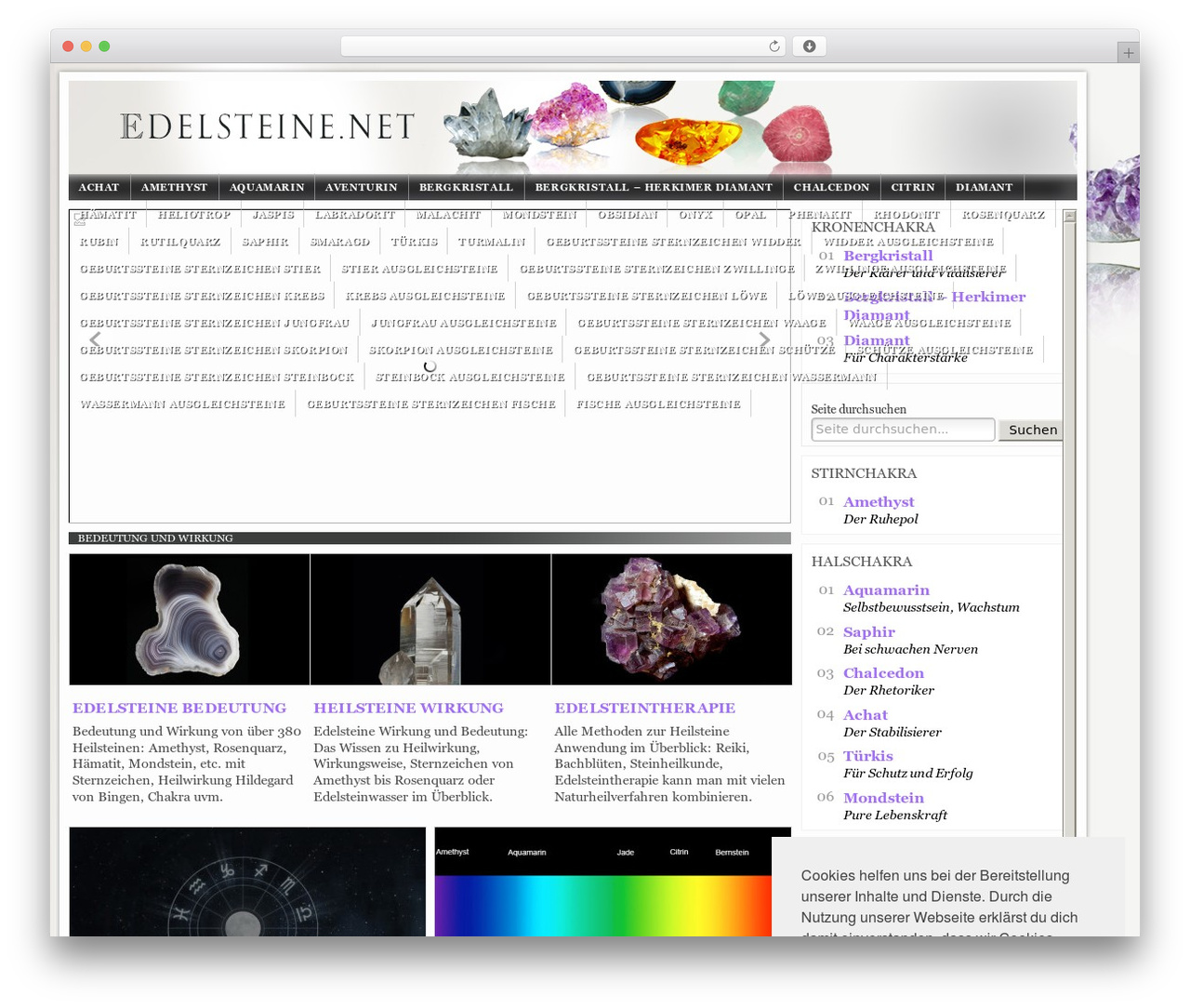The width and height of the screenshot is (1190, 1008).
Task: Click the Suchen button
Action: click(1032, 430)
